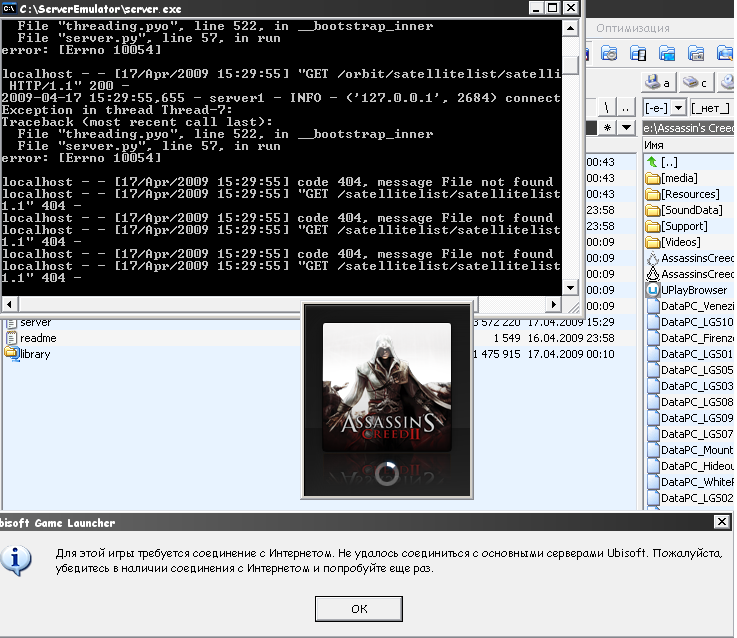
Task: Open the Оптимизация menu item
Action: (x=633, y=28)
